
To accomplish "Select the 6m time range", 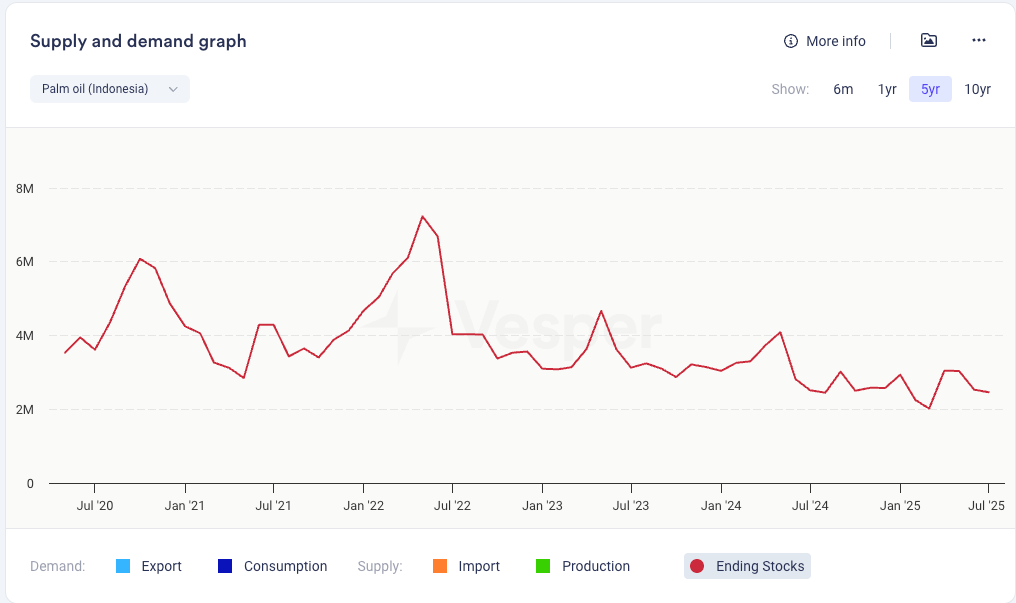I will [x=843, y=89].
